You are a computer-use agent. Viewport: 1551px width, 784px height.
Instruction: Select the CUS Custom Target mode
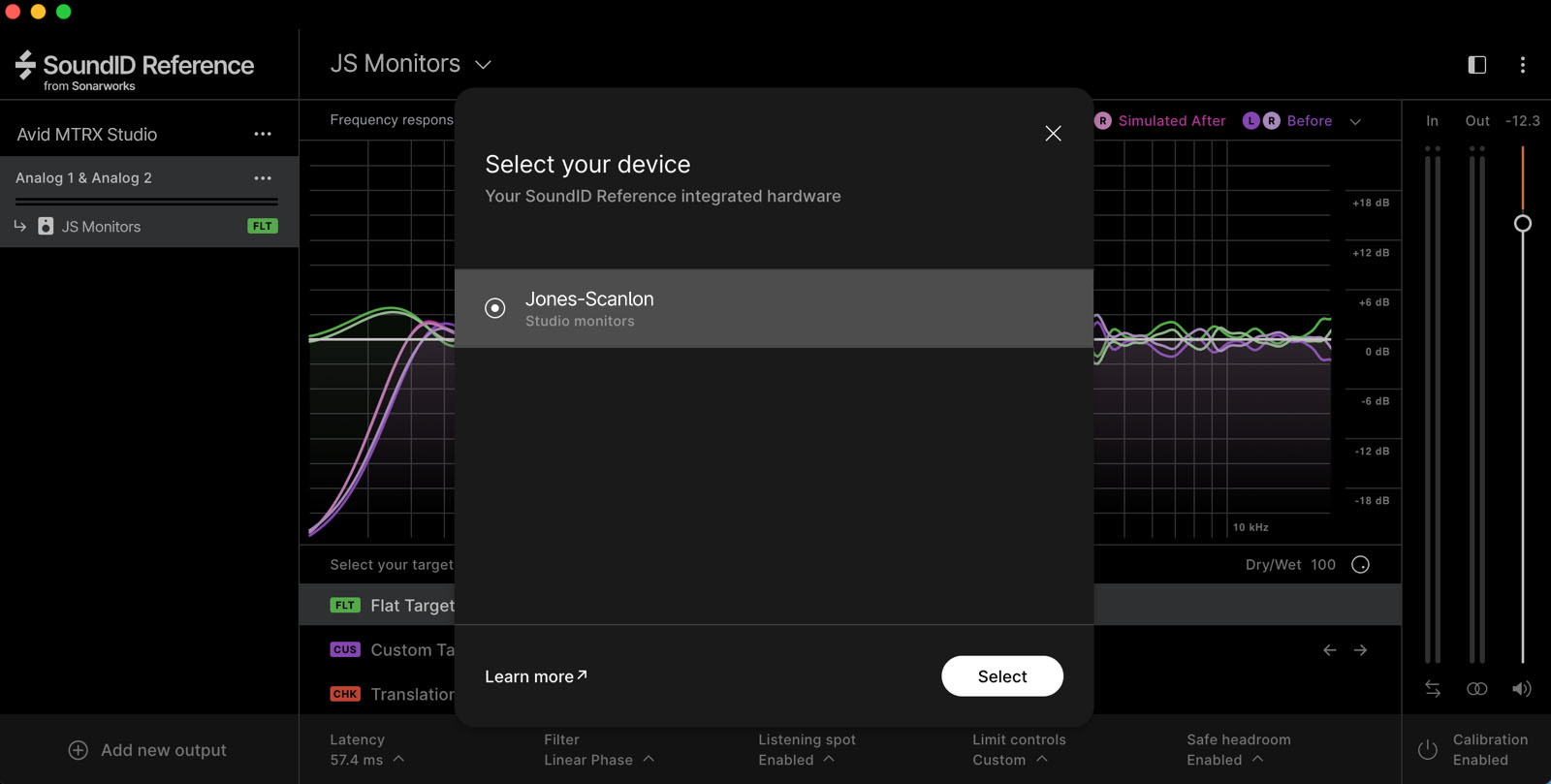[392, 650]
